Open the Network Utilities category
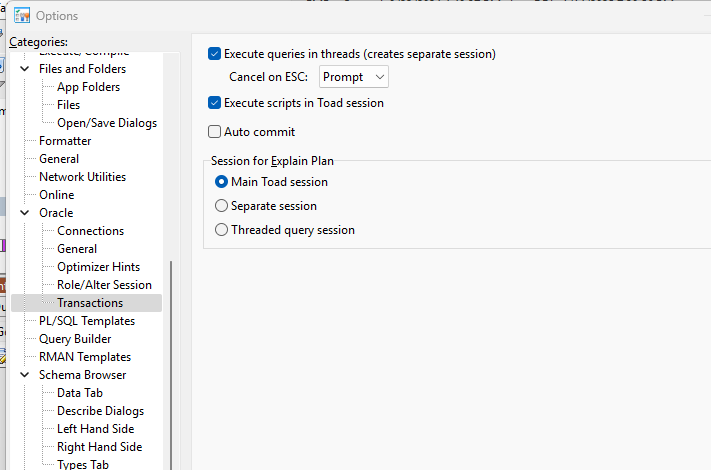The image size is (711, 470). tap(83, 177)
